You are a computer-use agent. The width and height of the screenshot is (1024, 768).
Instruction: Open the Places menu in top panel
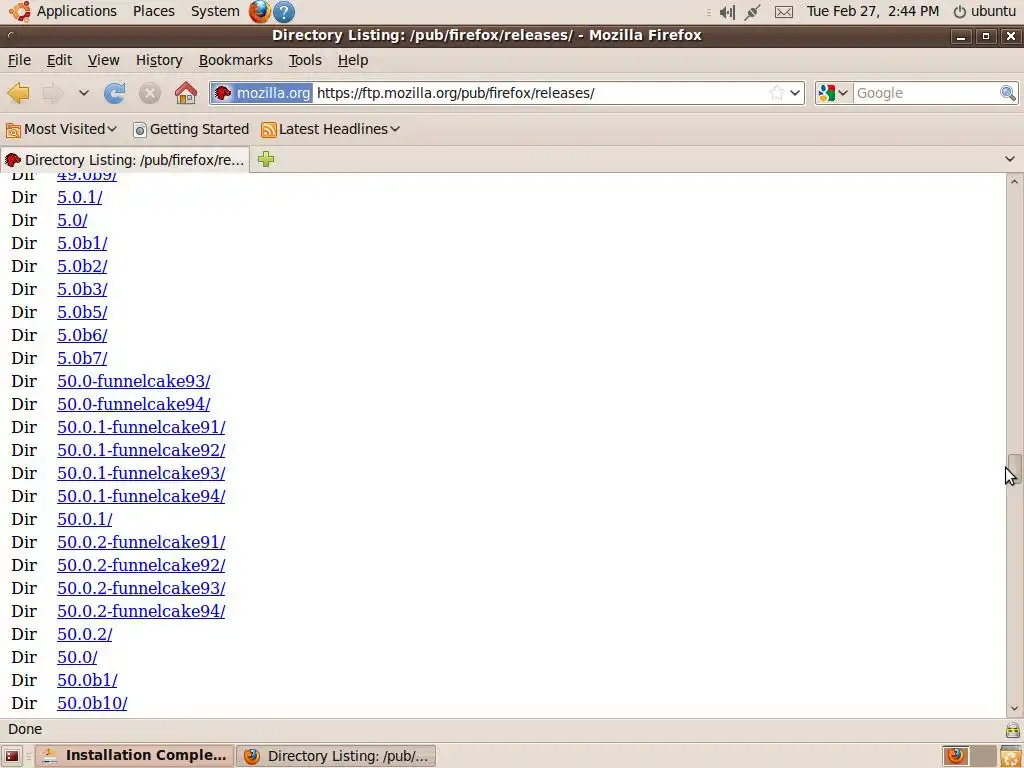[x=153, y=11]
